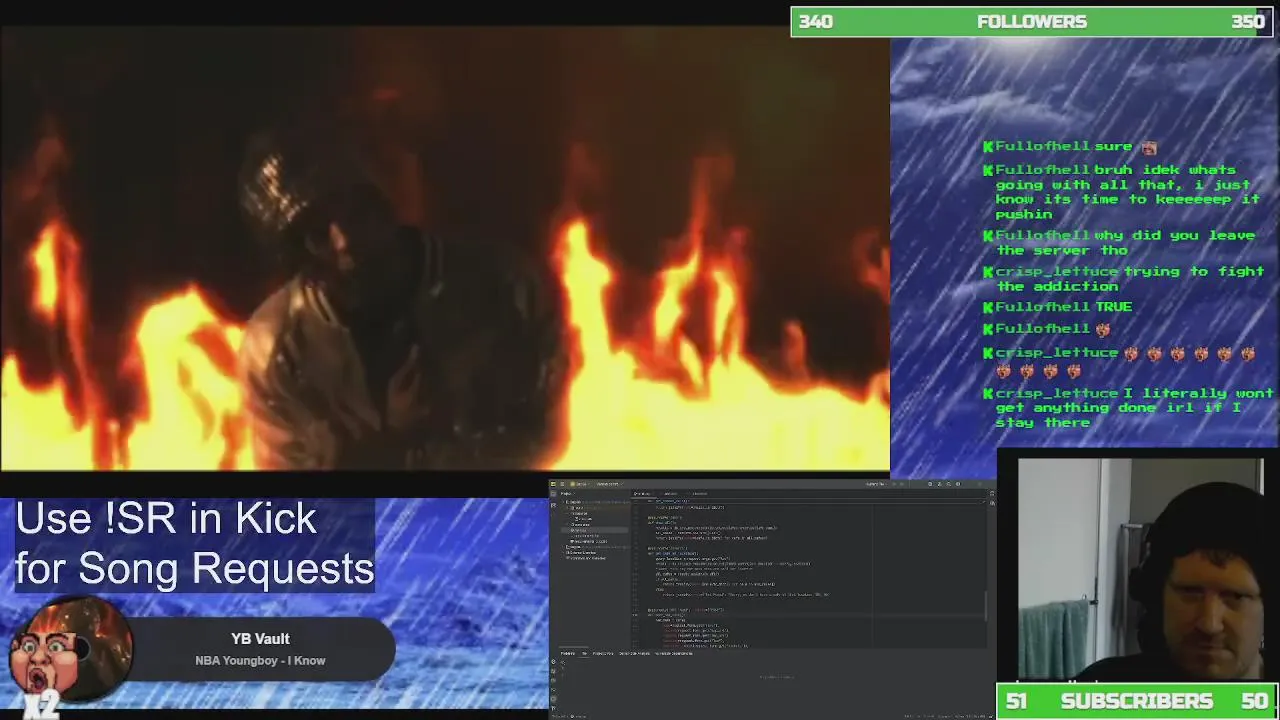This screenshot has height=720, width=1280.
Task: Click the Subscribers goal progress bar
Action: coord(1137,701)
